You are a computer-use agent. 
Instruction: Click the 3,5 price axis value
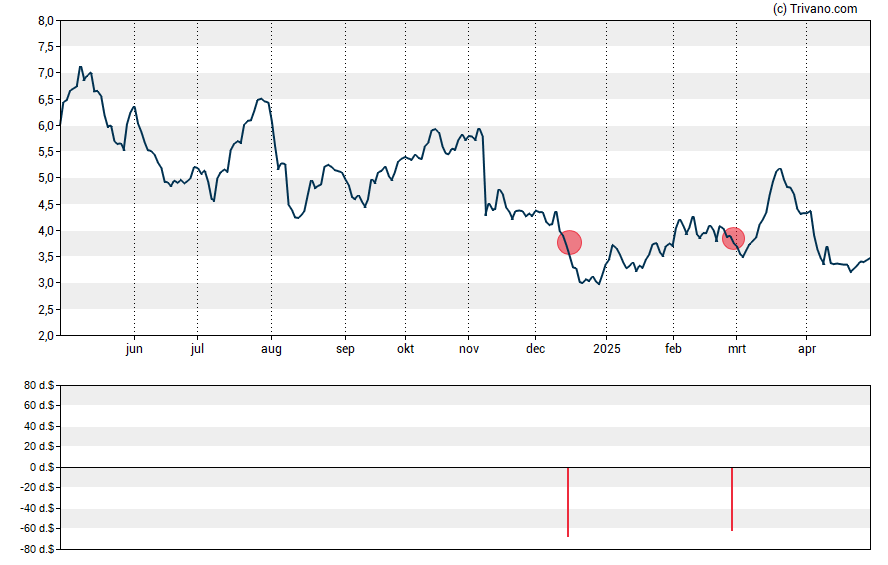click(x=46, y=256)
